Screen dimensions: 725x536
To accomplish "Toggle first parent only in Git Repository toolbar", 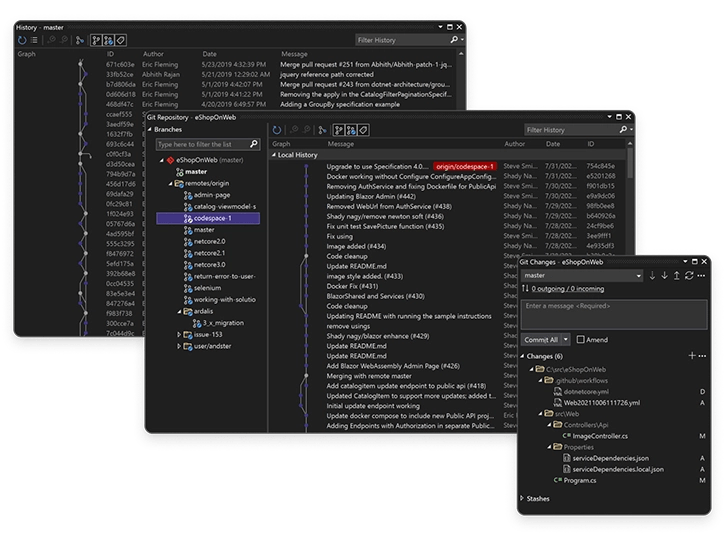I will 338,130.
